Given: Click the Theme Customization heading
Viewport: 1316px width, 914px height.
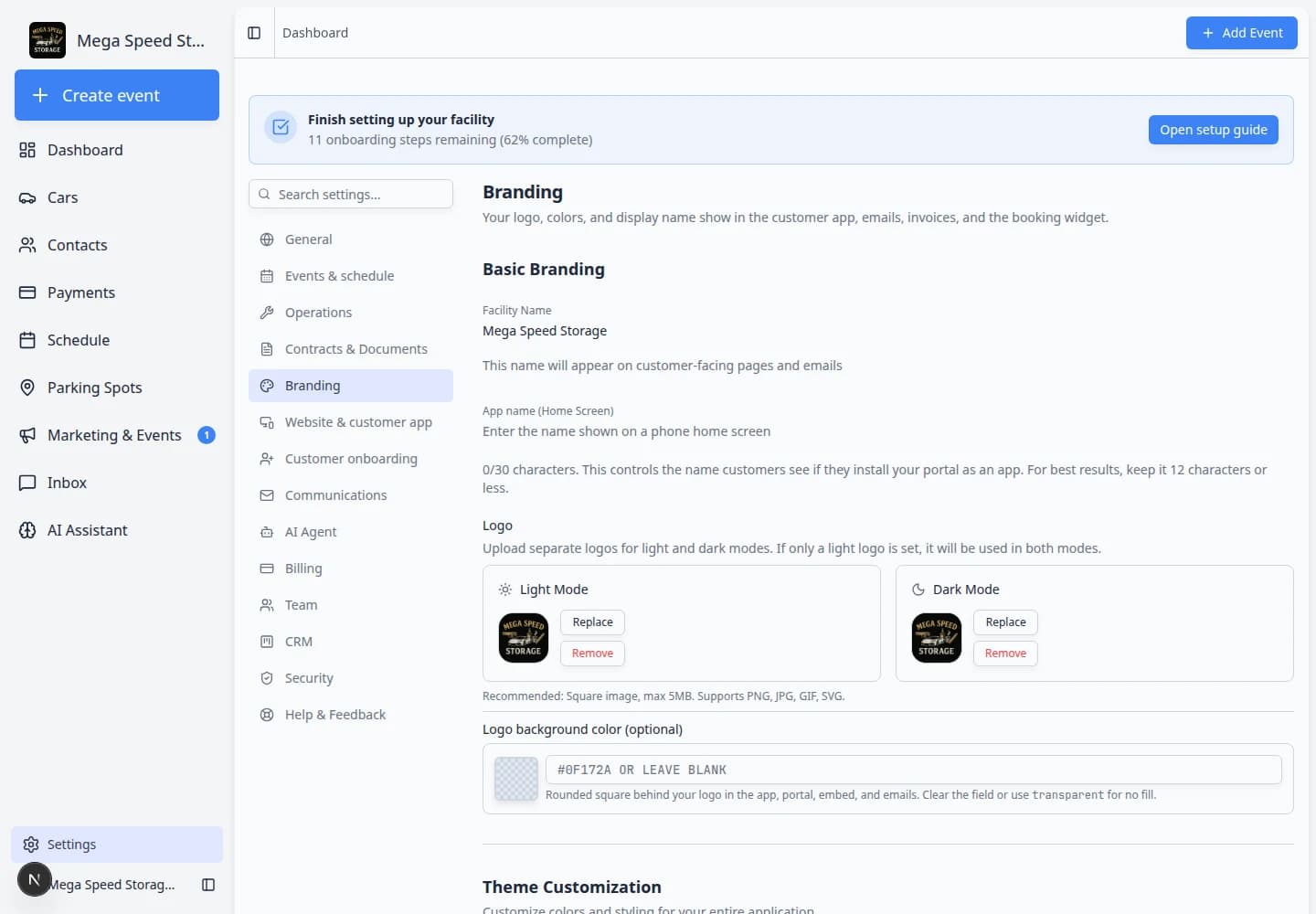Looking at the screenshot, I should (572, 887).
